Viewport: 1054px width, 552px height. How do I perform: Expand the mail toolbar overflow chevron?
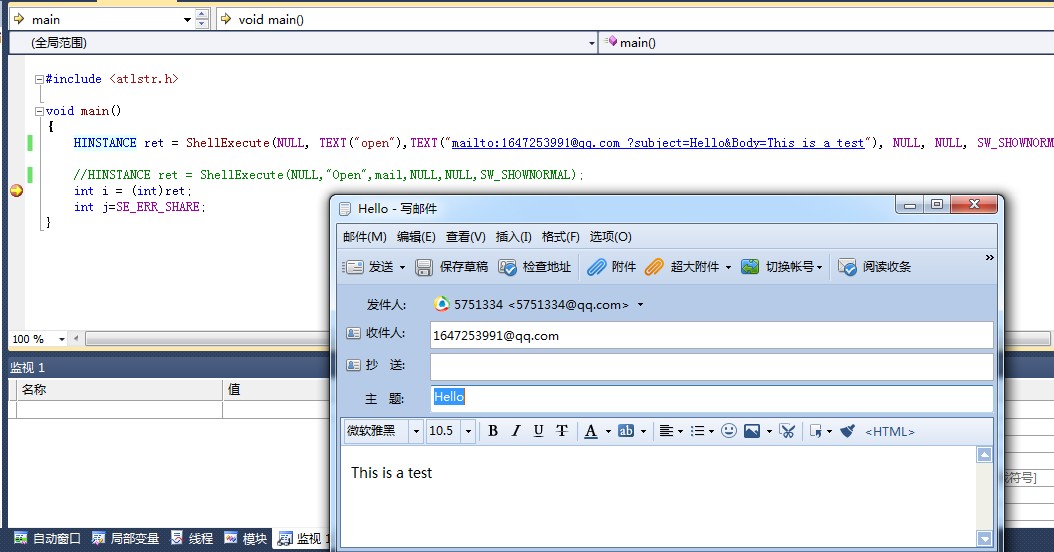coord(989,258)
